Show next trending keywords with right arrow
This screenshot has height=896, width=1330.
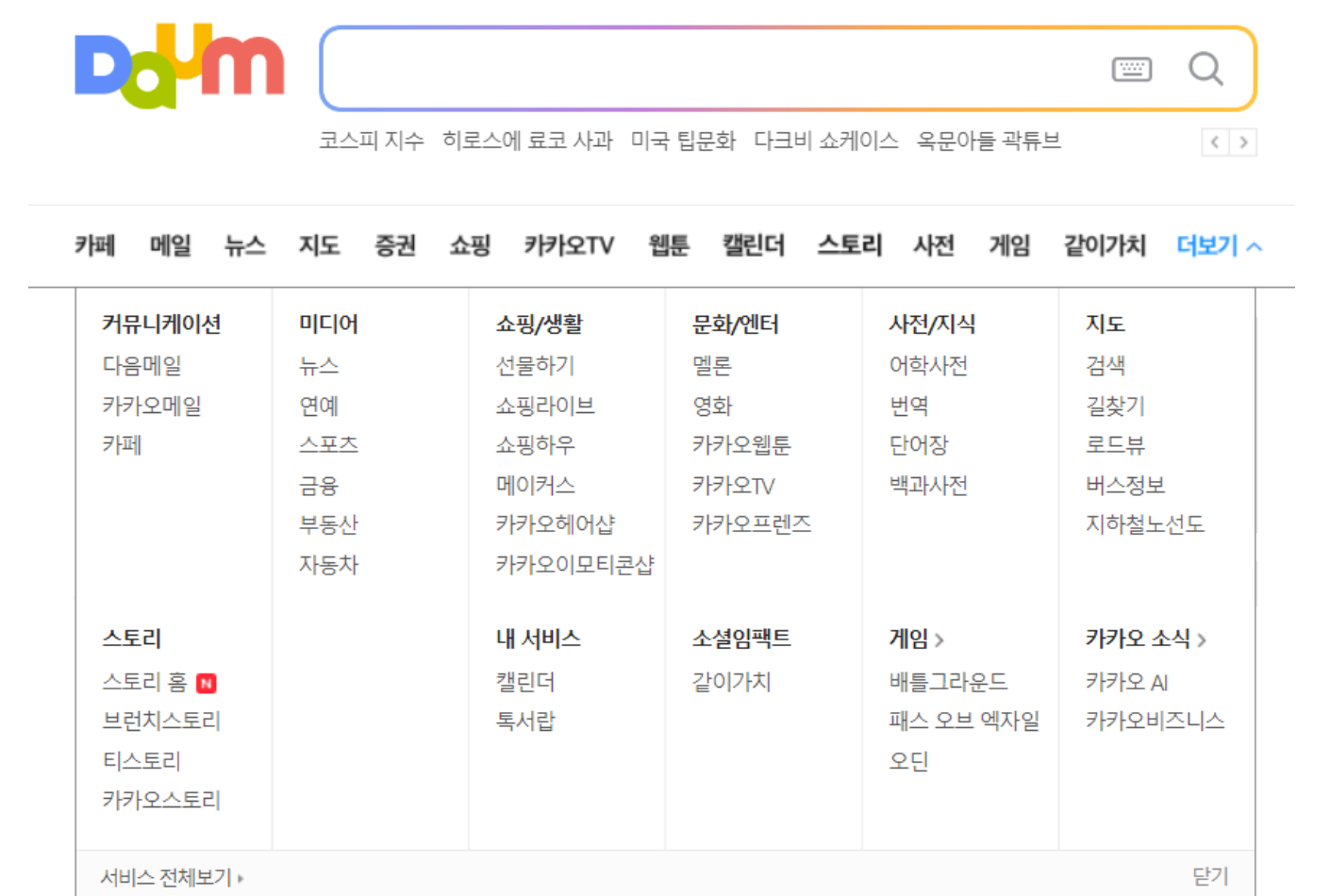tap(1243, 142)
